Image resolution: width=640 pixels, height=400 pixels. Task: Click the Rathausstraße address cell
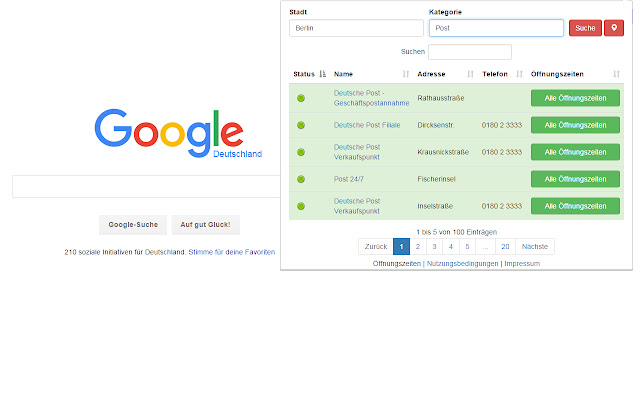[x=441, y=98]
